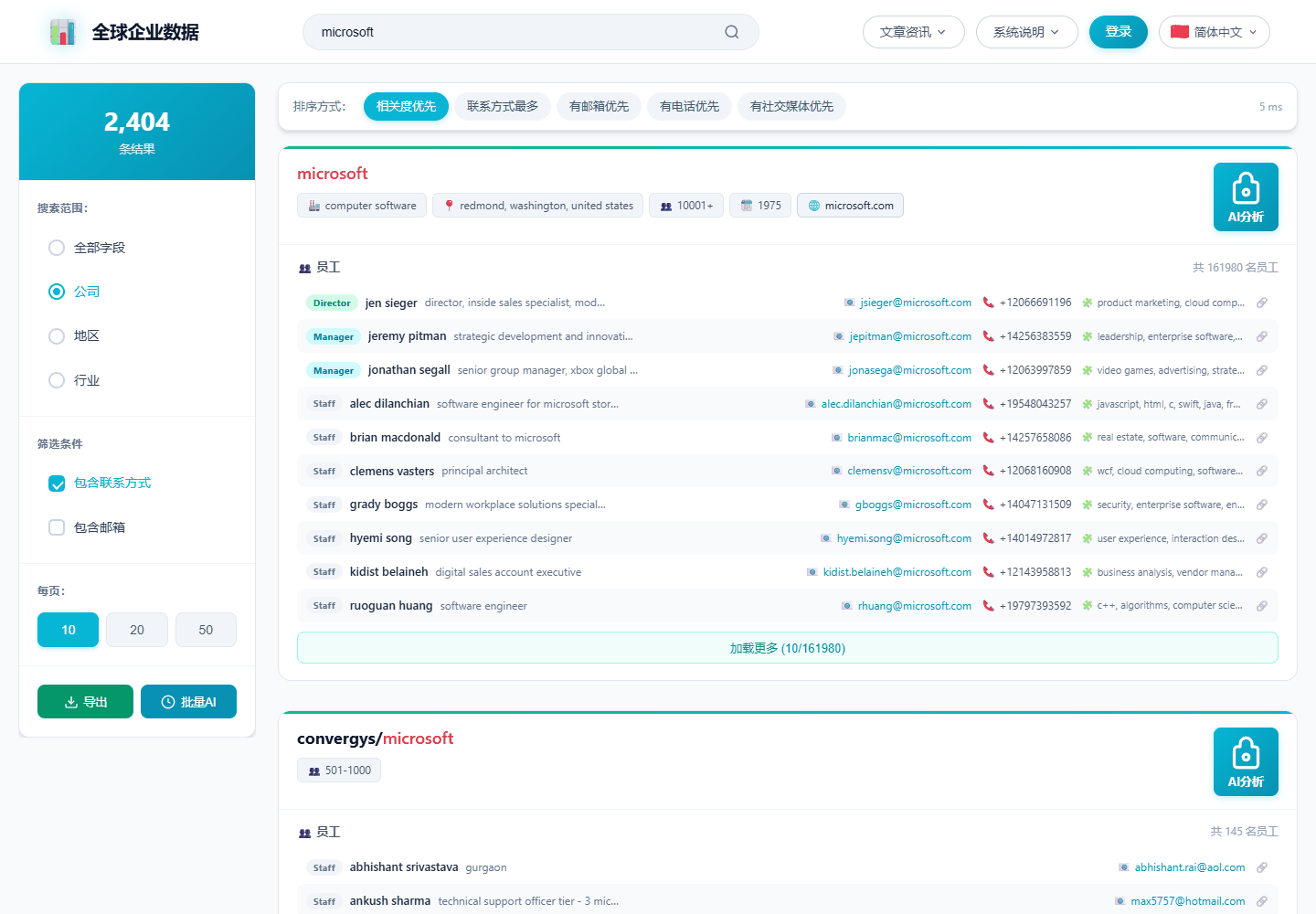
Task: Load more microsoft employees (10/161980)
Action: pos(788,648)
